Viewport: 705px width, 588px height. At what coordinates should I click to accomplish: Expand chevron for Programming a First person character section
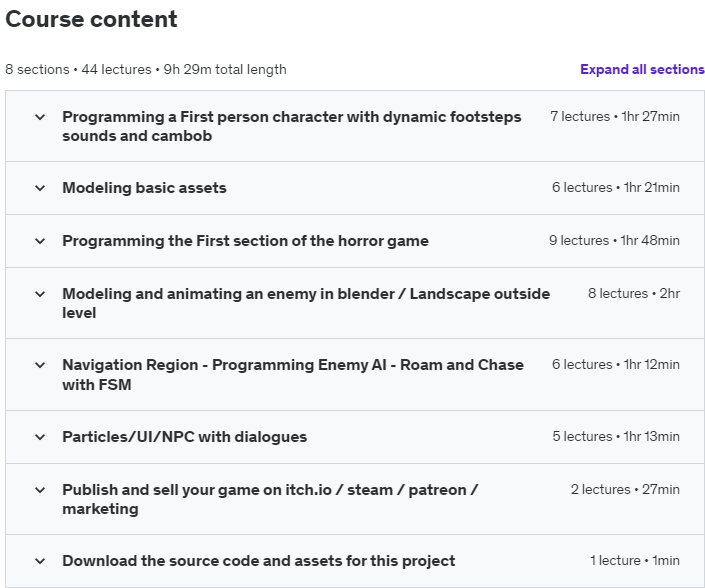coord(40,117)
